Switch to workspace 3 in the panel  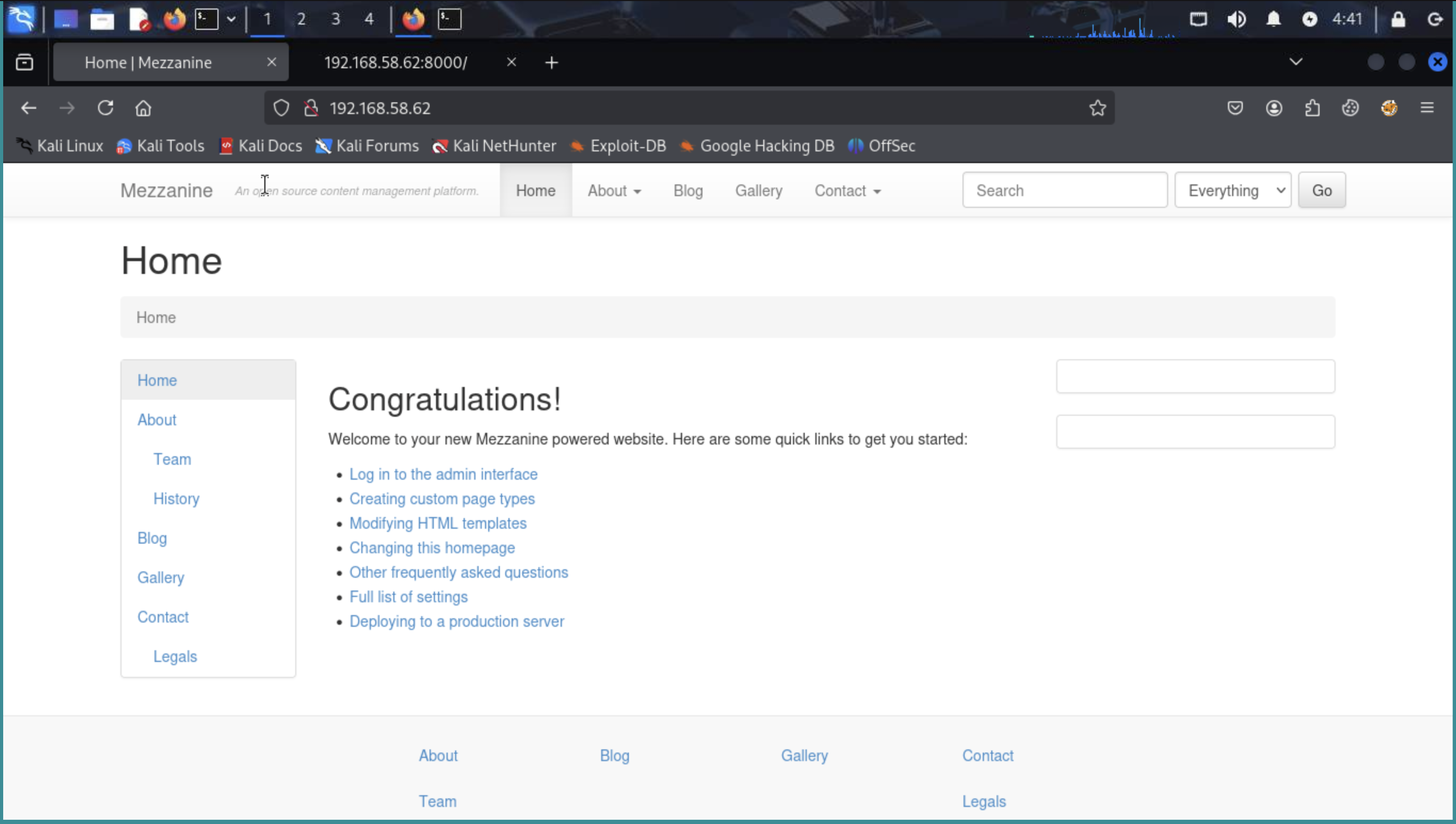(x=336, y=19)
